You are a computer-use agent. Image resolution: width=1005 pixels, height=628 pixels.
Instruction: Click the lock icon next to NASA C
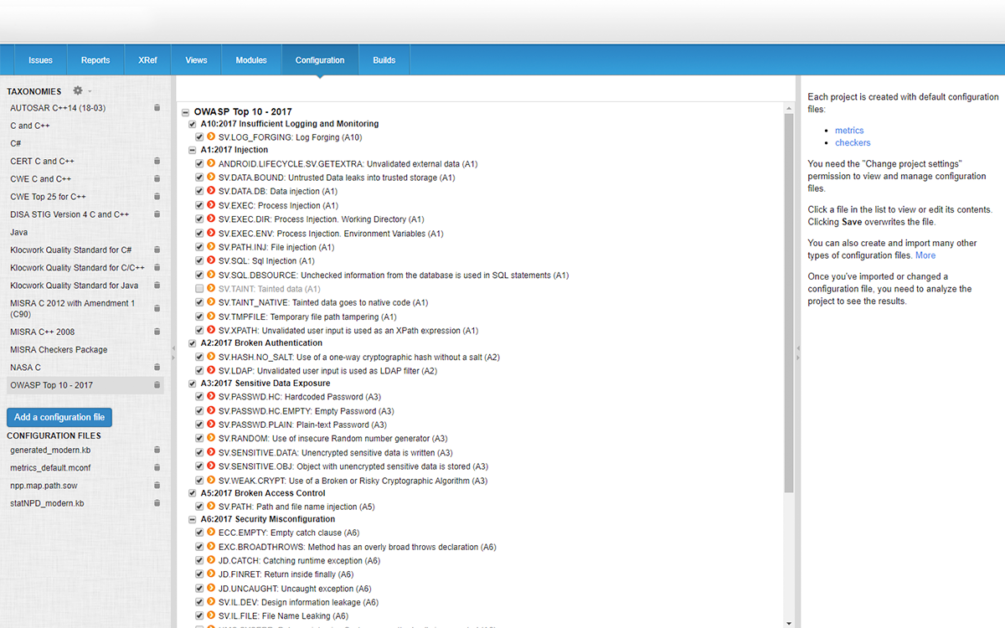point(157,367)
